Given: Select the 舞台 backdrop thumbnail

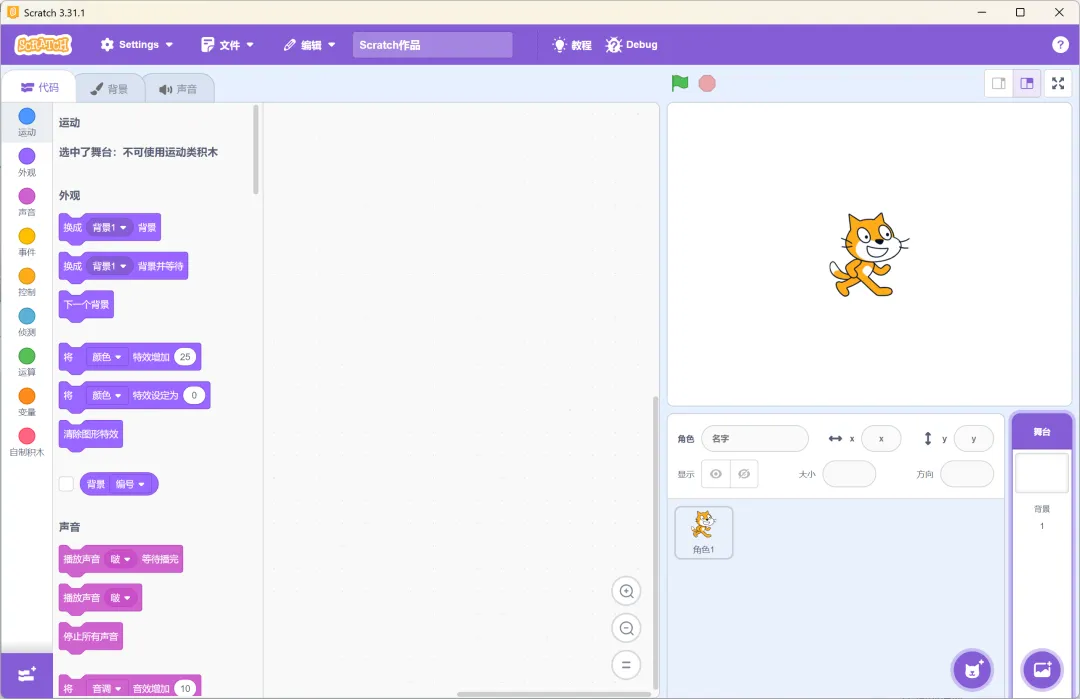Looking at the screenshot, I should pos(1041,474).
